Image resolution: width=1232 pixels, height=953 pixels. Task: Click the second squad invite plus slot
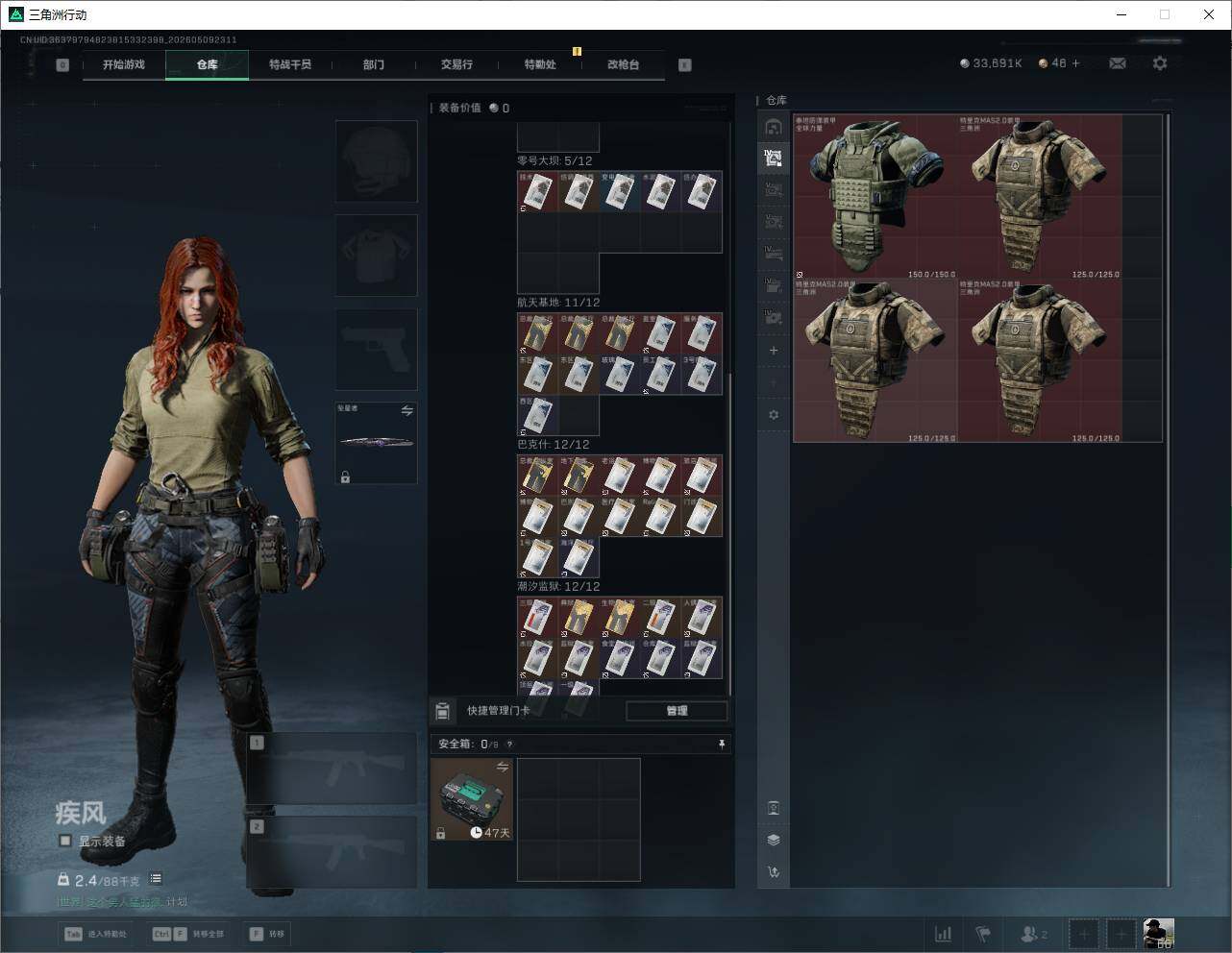pos(1121,934)
